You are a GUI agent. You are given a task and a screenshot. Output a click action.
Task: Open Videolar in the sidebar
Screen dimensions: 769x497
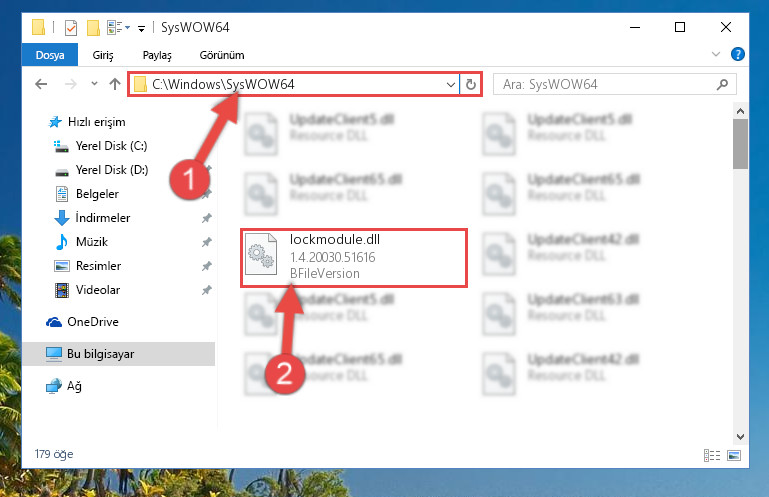[98, 290]
